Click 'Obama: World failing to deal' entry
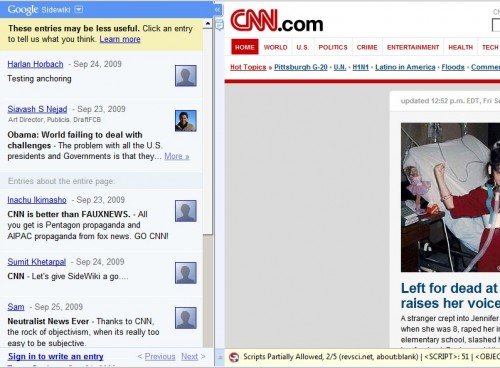The width and height of the screenshot is (500, 368). [85, 145]
